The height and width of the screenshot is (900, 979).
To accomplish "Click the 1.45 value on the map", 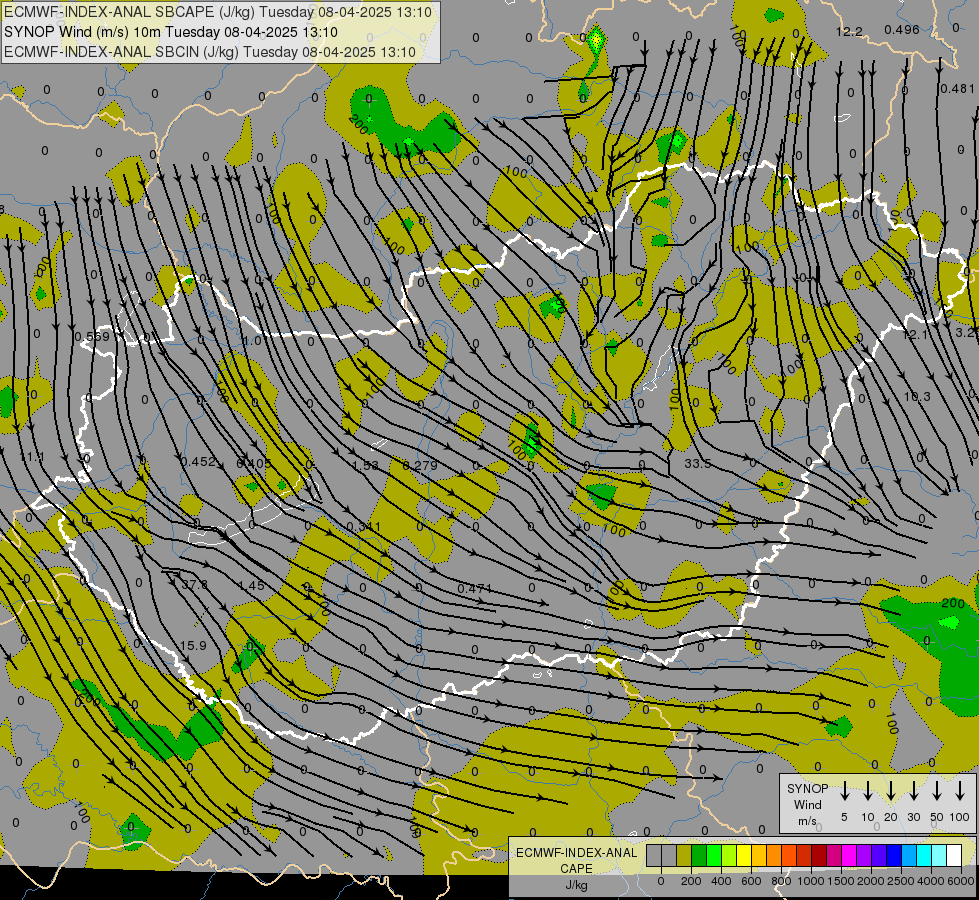I will click(x=251, y=586).
